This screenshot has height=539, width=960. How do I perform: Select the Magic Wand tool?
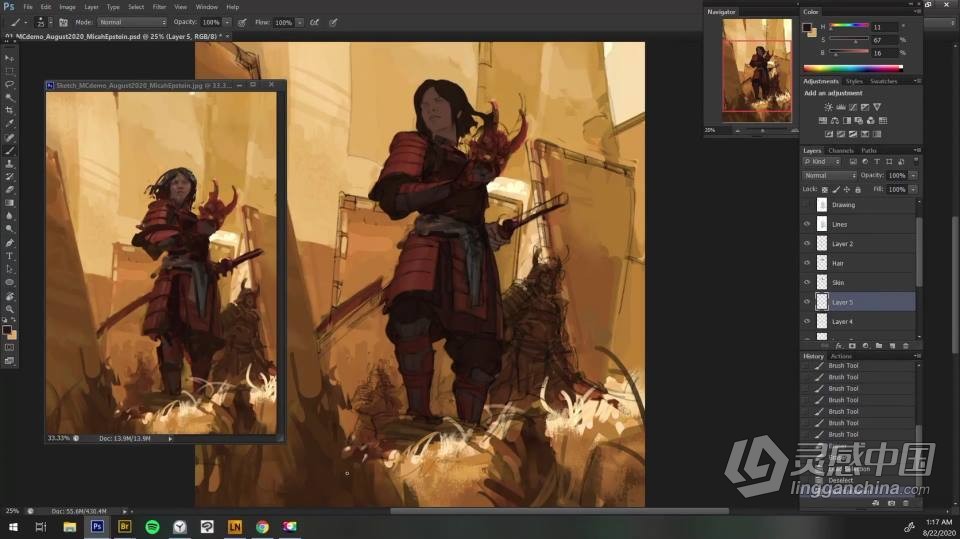point(9,97)
